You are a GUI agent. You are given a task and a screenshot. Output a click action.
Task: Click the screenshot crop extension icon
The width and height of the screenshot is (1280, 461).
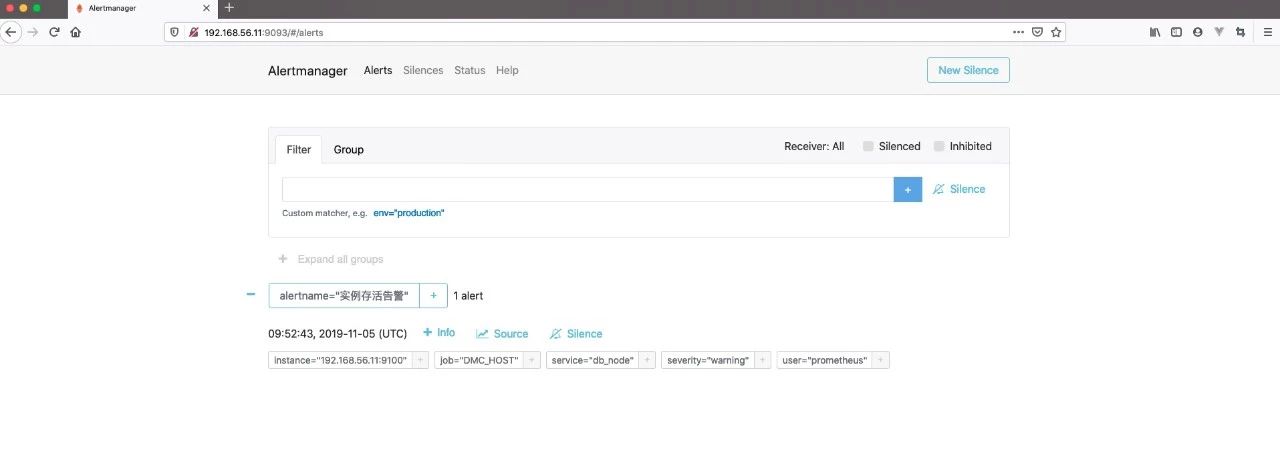pos(1240,32)
